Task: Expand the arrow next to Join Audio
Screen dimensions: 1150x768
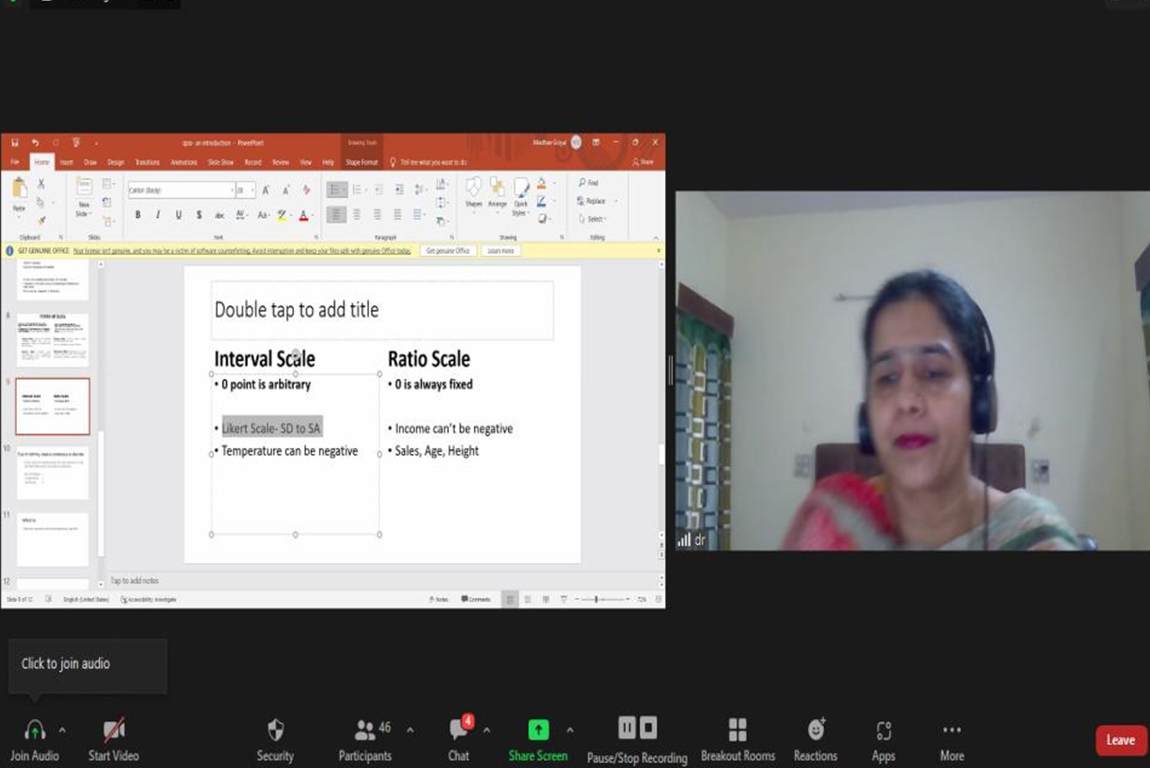Action: [x=62, y=730]
